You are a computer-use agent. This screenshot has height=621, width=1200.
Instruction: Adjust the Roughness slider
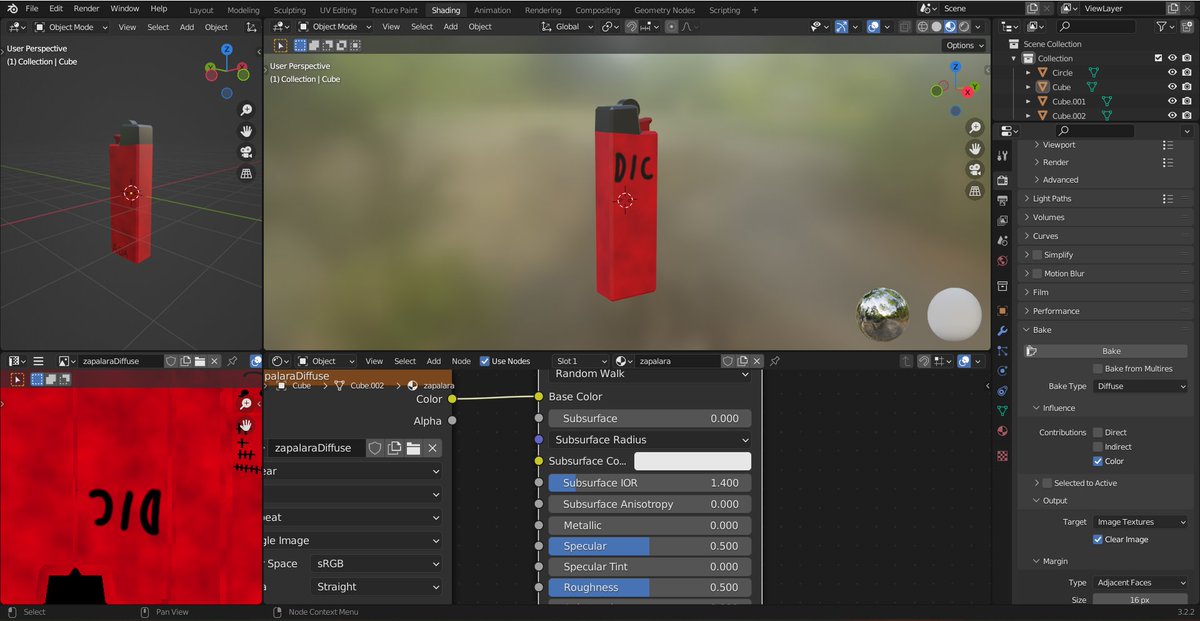pyautogui.click(x=650, y=588)
